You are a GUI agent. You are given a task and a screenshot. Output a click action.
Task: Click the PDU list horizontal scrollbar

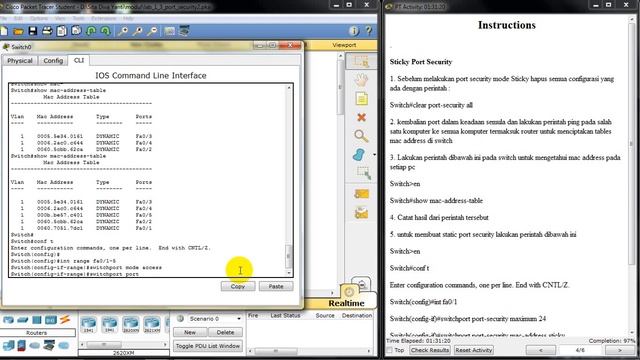coord(310,351)
